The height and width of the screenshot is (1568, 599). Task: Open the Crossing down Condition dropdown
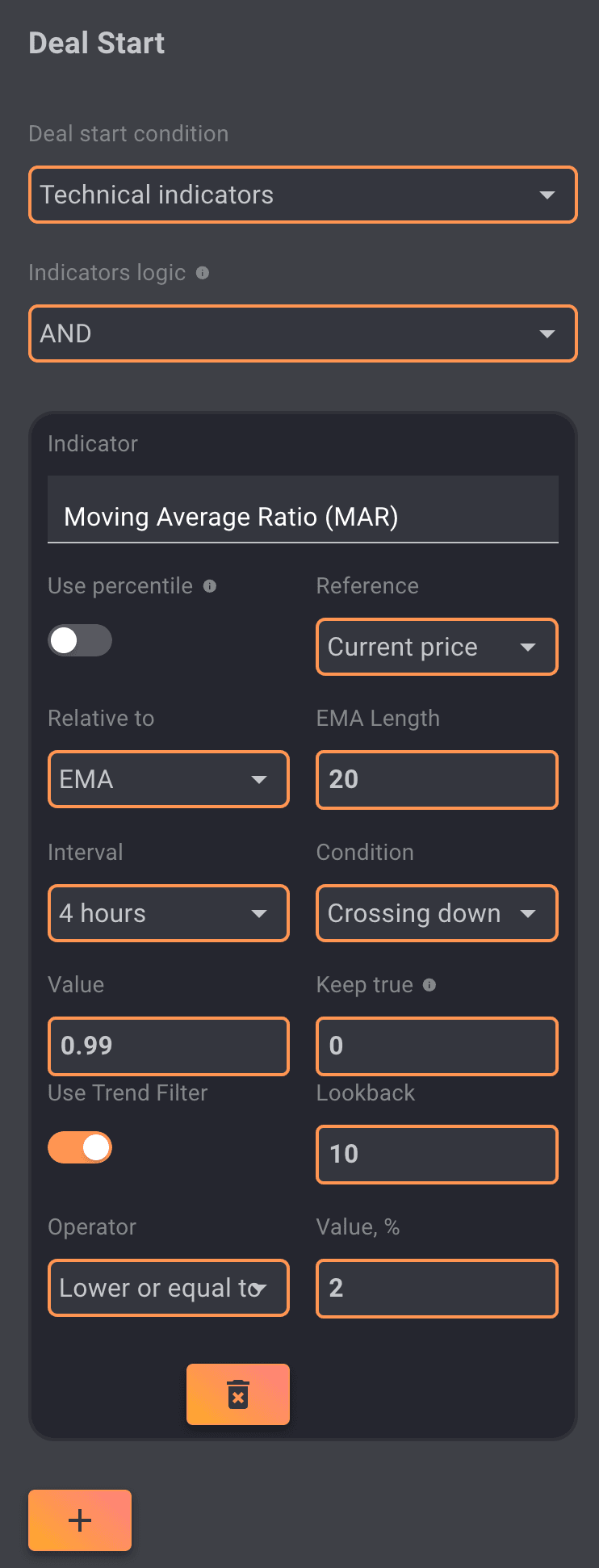pyautogui.click(x=437, y=913)
